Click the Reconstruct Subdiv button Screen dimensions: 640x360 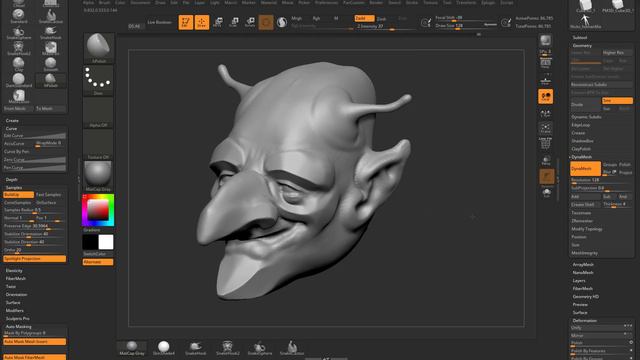coord(602,84)
